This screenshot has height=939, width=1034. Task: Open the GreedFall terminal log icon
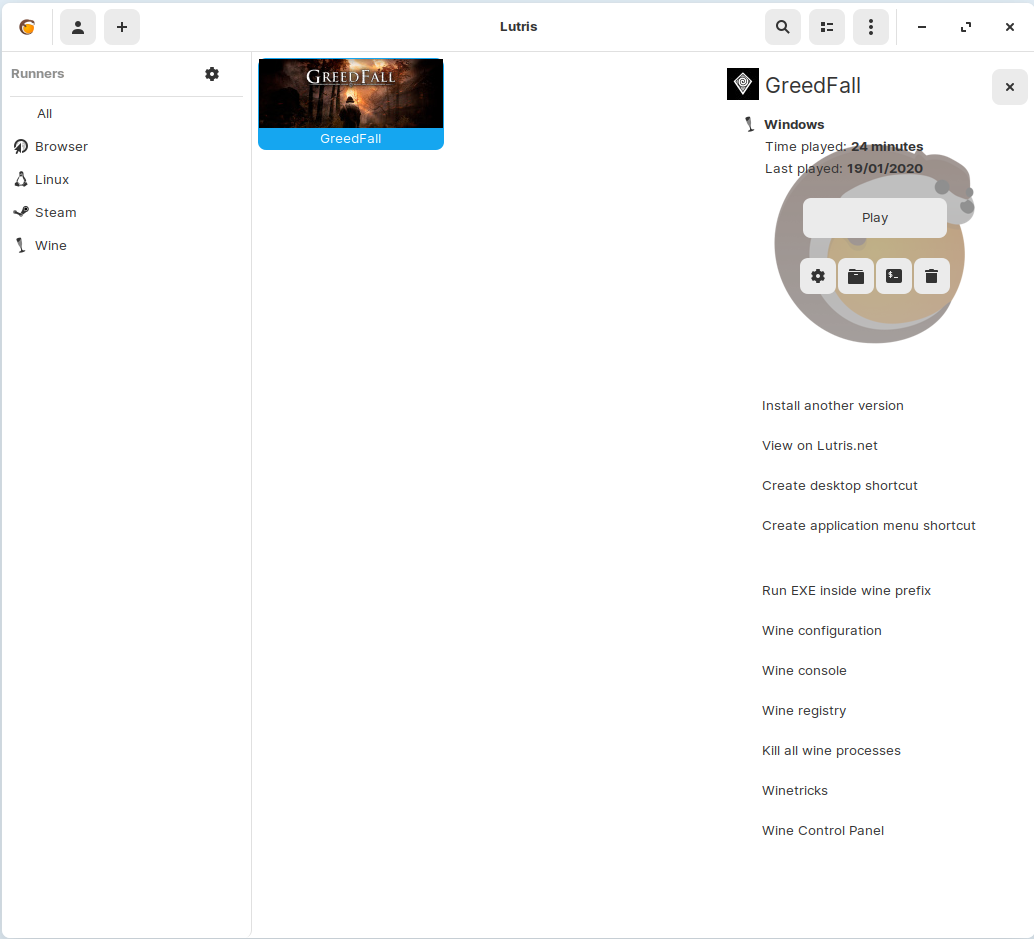tap(894, 276)
